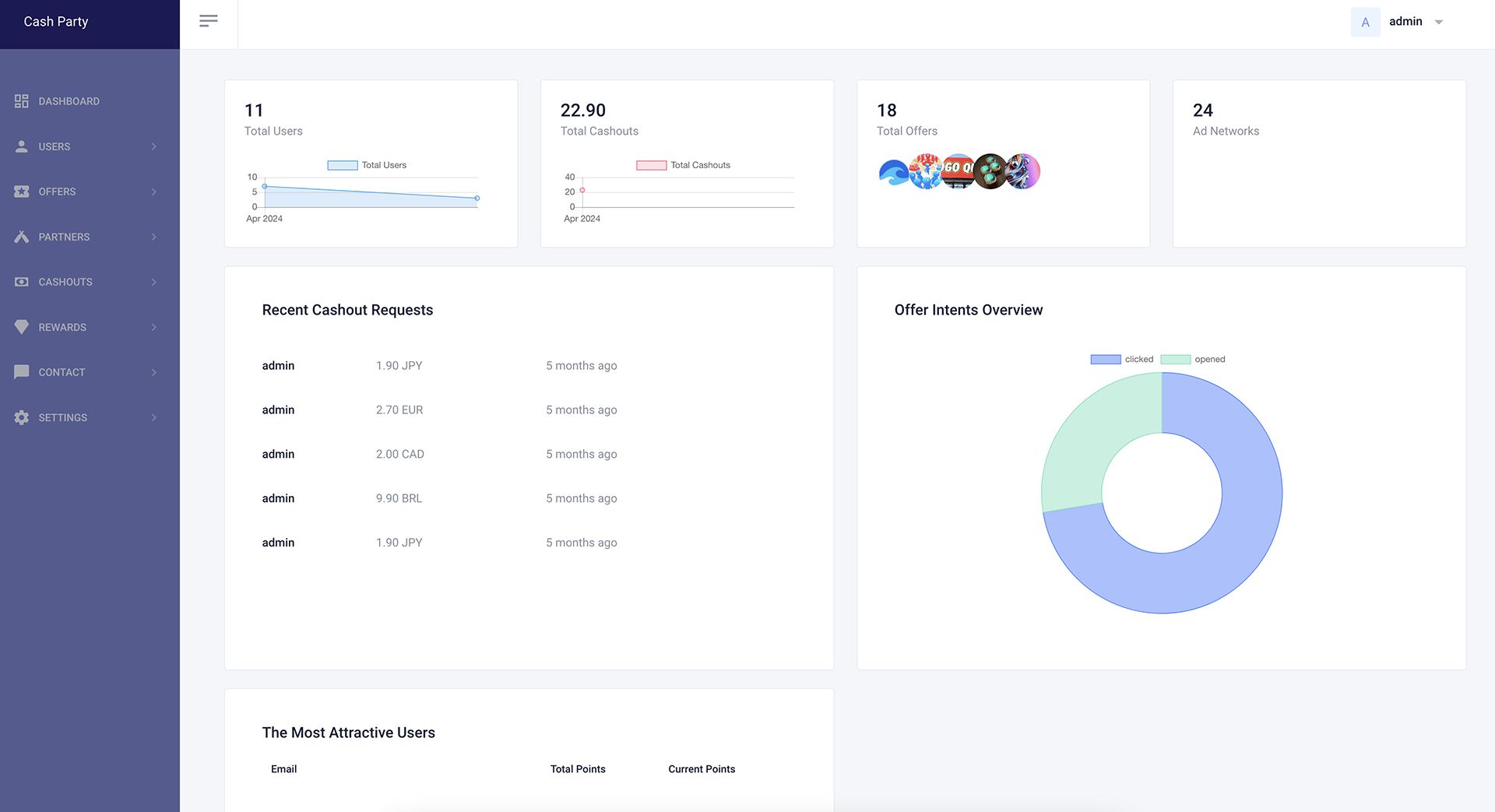Click the Total Points column header
1495x812 pixels.
pyautogui.click(x=578, y=769)
